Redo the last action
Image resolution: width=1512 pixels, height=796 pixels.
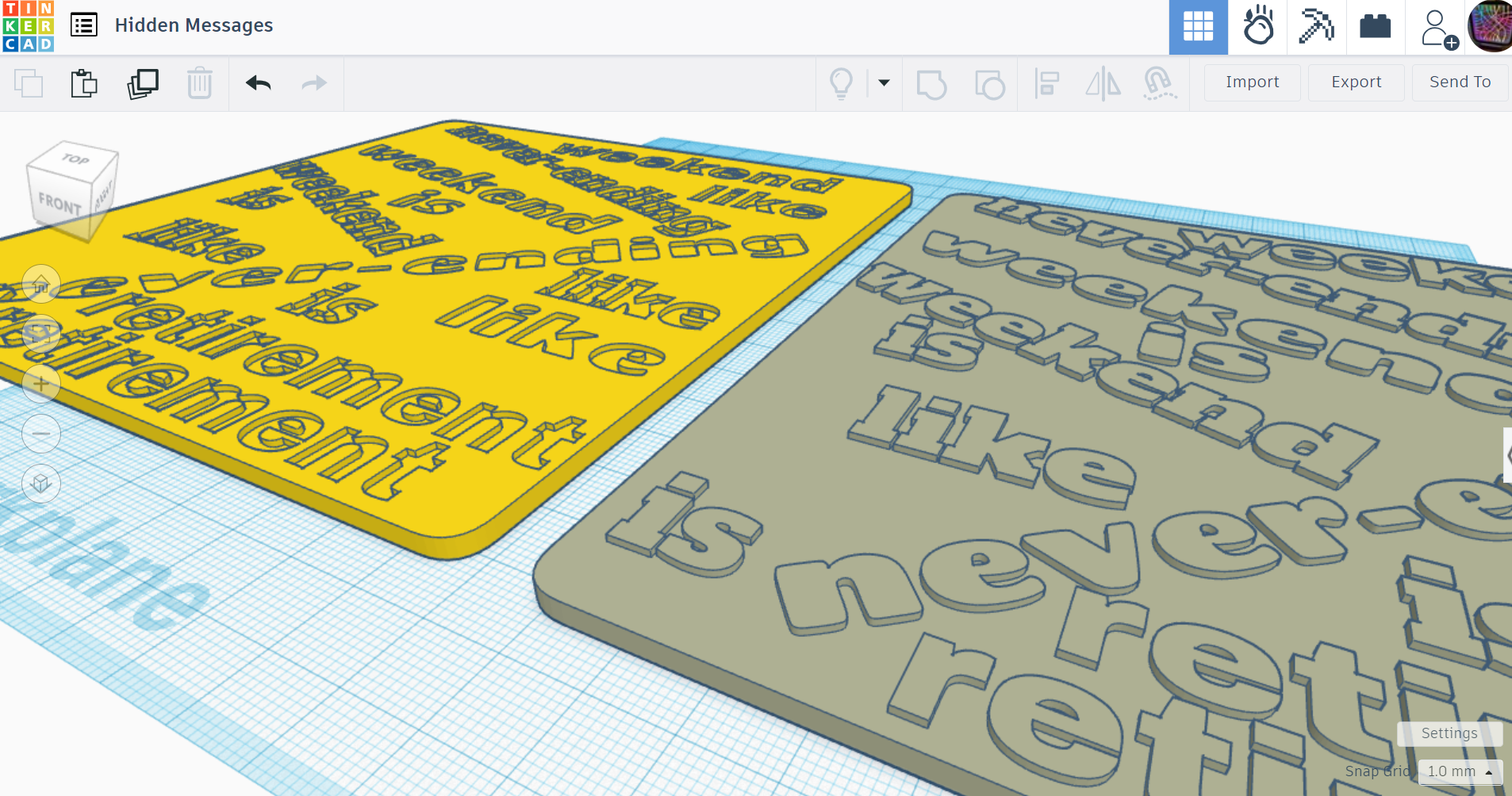click(314, 83)
